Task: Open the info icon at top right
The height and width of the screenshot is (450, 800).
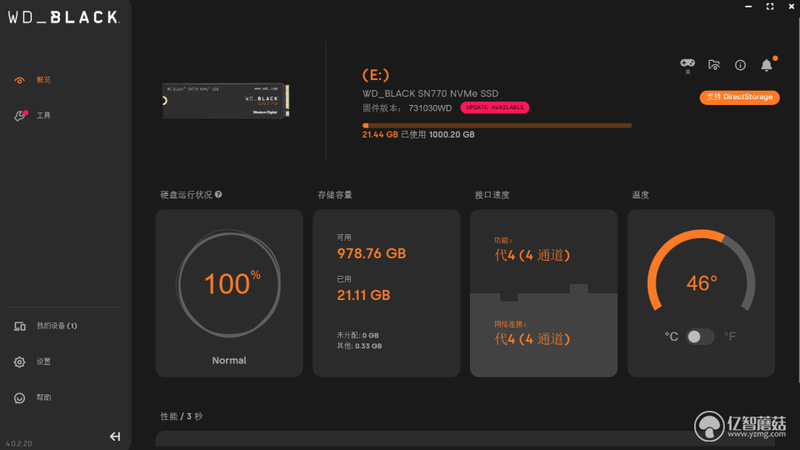Action: click(740, 65)
